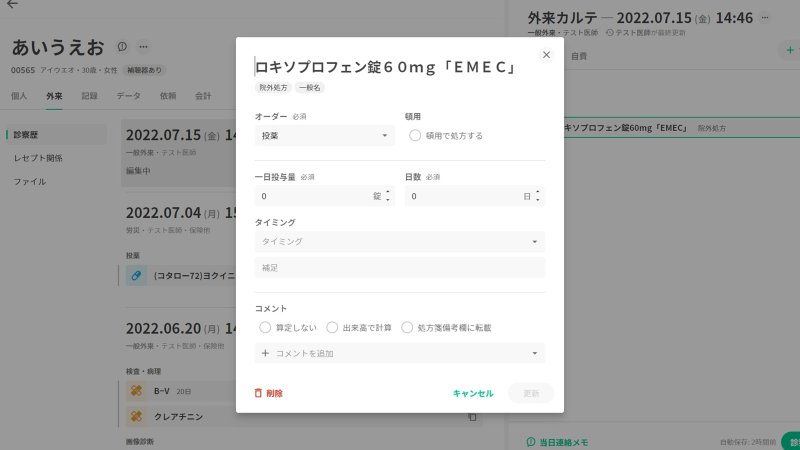This screenshot has height=450, width=800.
Task: Click the plus icon in コメントを追加
Action: [265, 353]
